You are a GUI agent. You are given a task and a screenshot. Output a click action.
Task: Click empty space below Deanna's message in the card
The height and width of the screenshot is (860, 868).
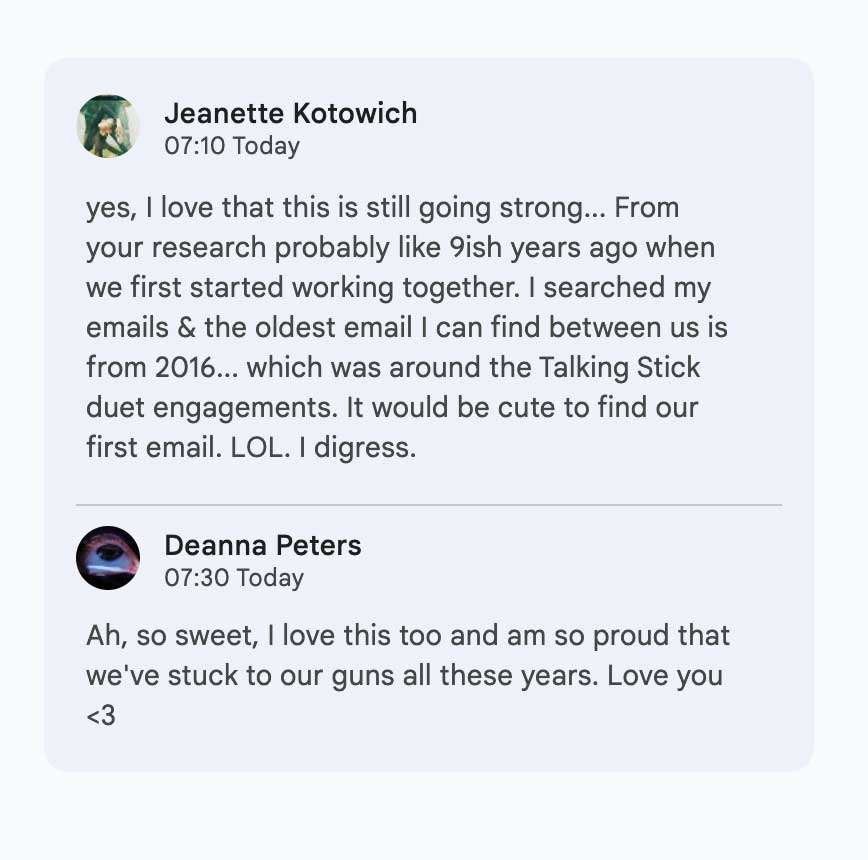(429, 750)
